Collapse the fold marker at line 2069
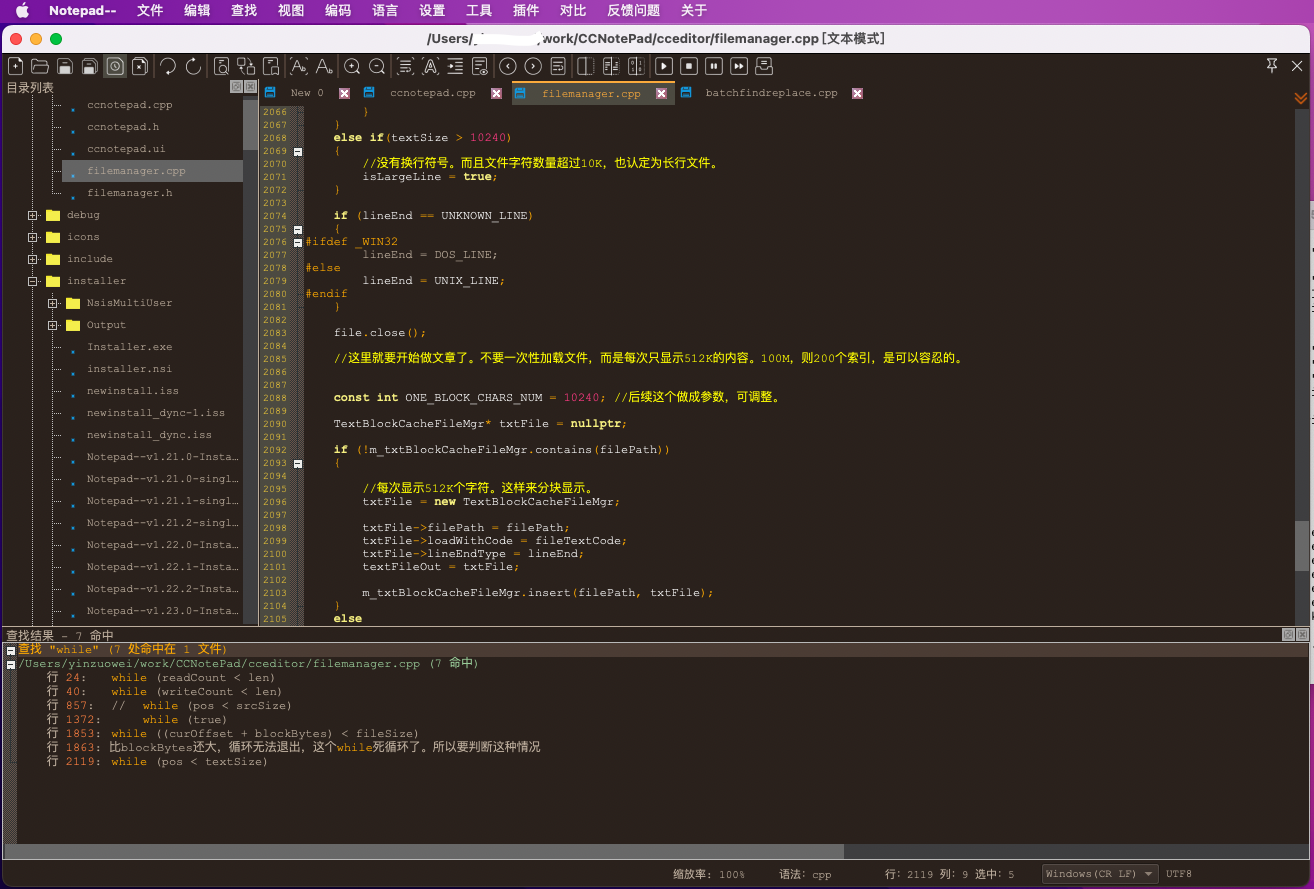 pyautogui.click(x=297, y=151)
